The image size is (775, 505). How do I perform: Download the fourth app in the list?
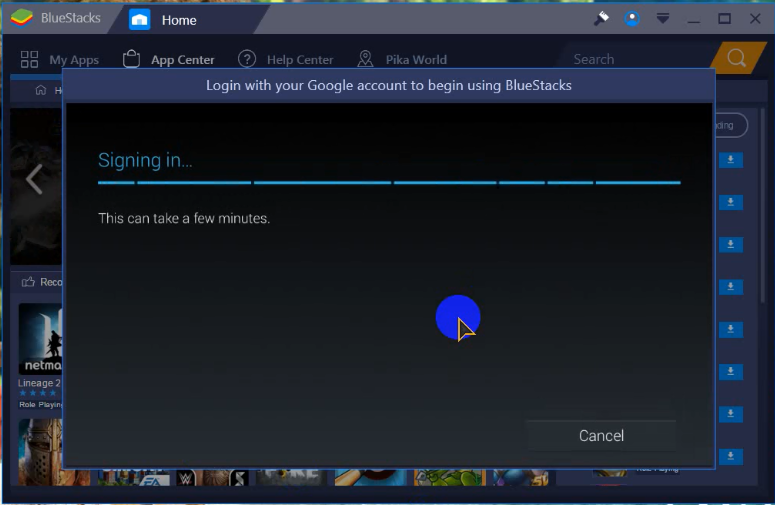point(731,287)
